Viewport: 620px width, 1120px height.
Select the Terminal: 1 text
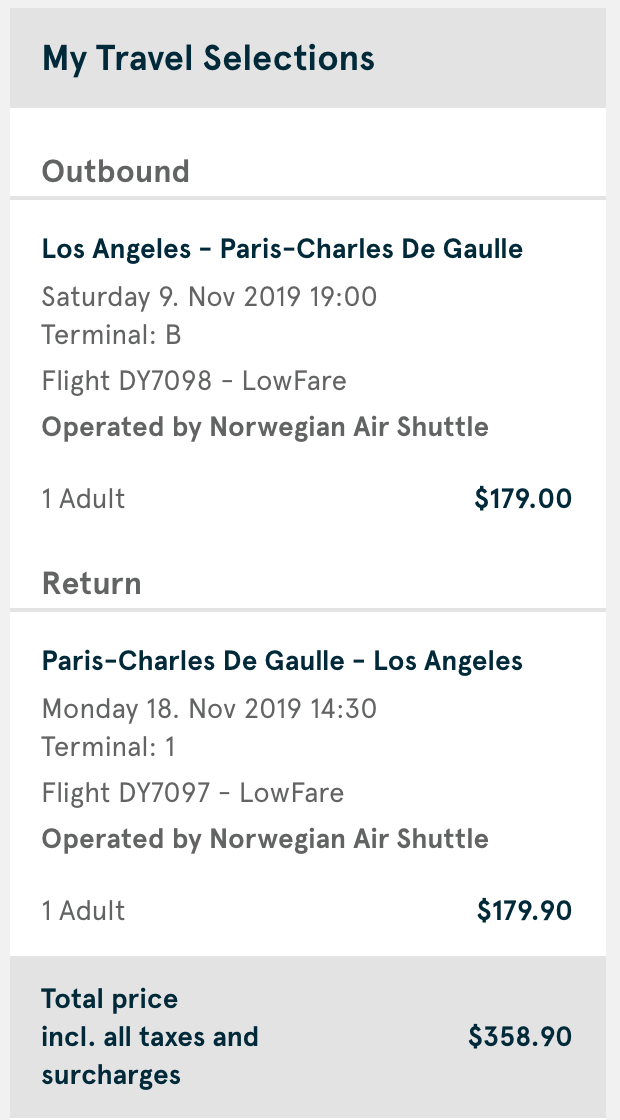coord(108,746)
